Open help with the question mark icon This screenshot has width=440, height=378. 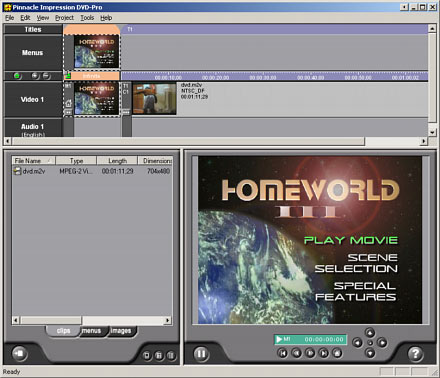pyautogui.click(x=415, y=353)
